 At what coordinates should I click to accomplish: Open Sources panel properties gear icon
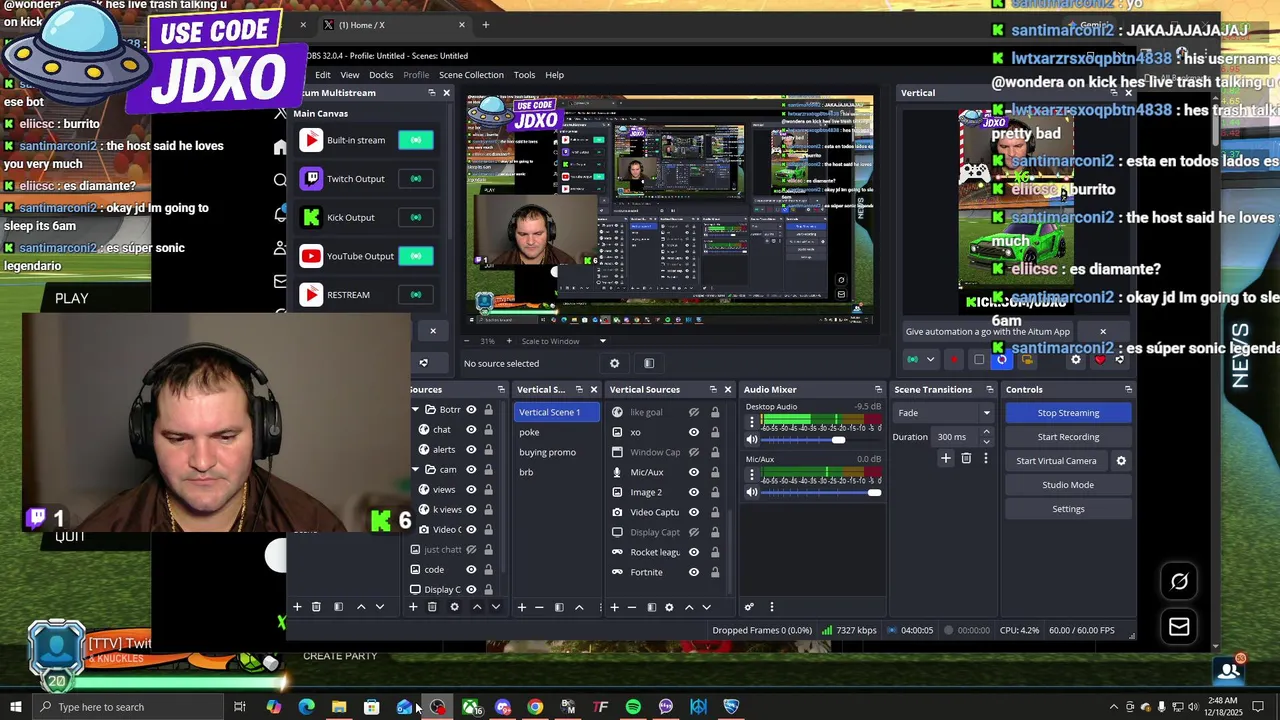454,607
